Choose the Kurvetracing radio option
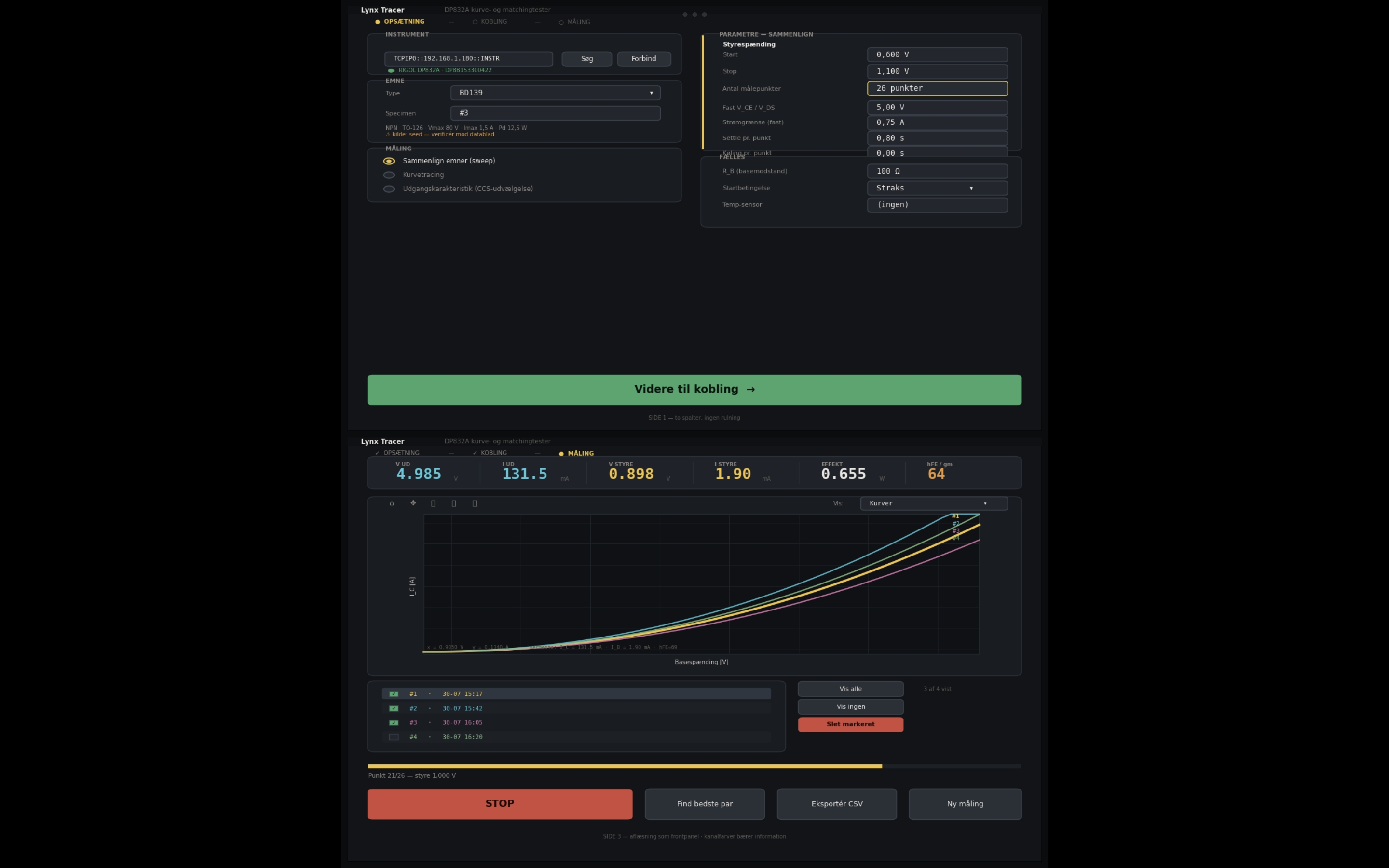The width and height of the screenshot is (1389, 868). pos(389,175)
